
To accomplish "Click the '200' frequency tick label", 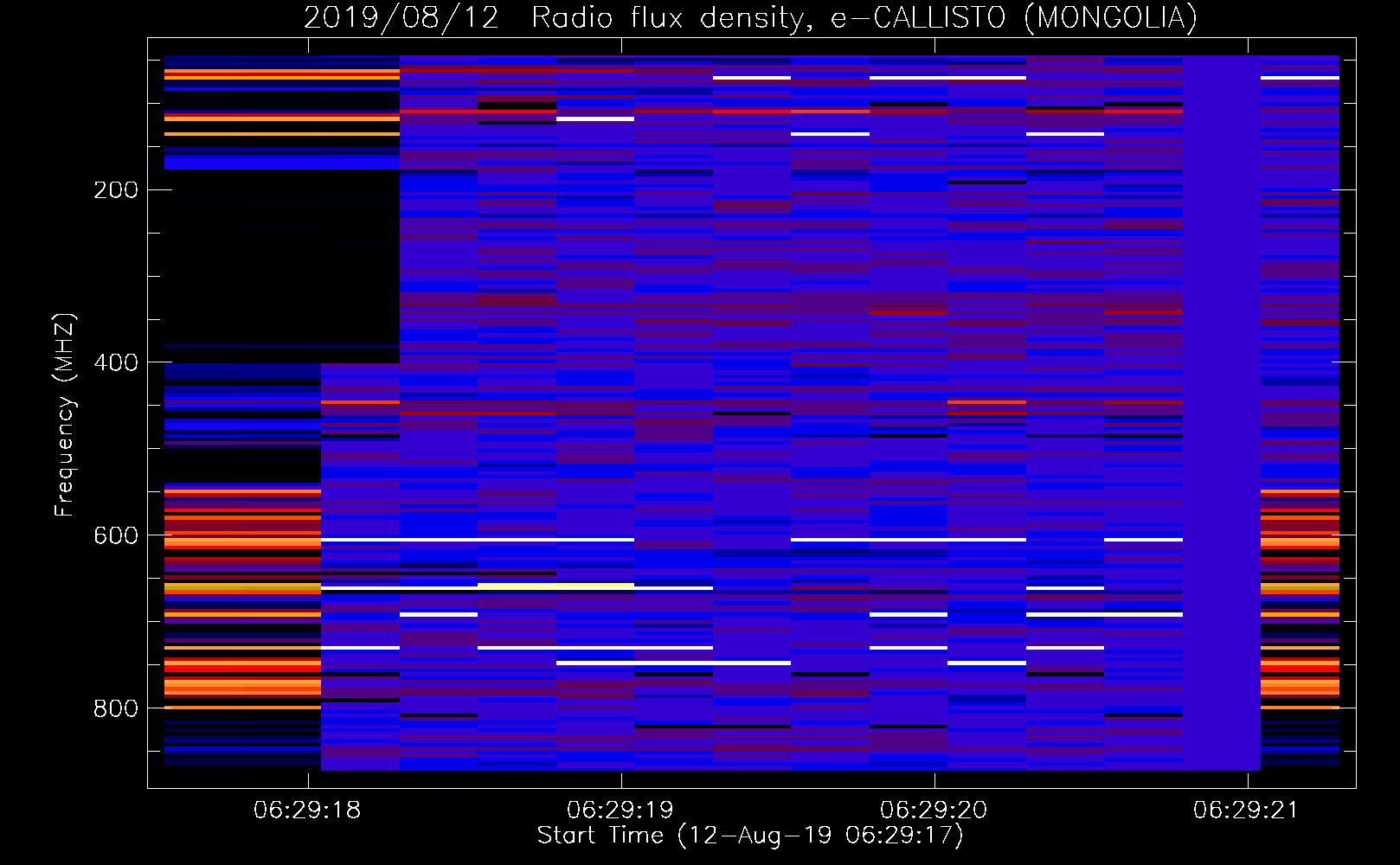I will (x=116, y=190).
